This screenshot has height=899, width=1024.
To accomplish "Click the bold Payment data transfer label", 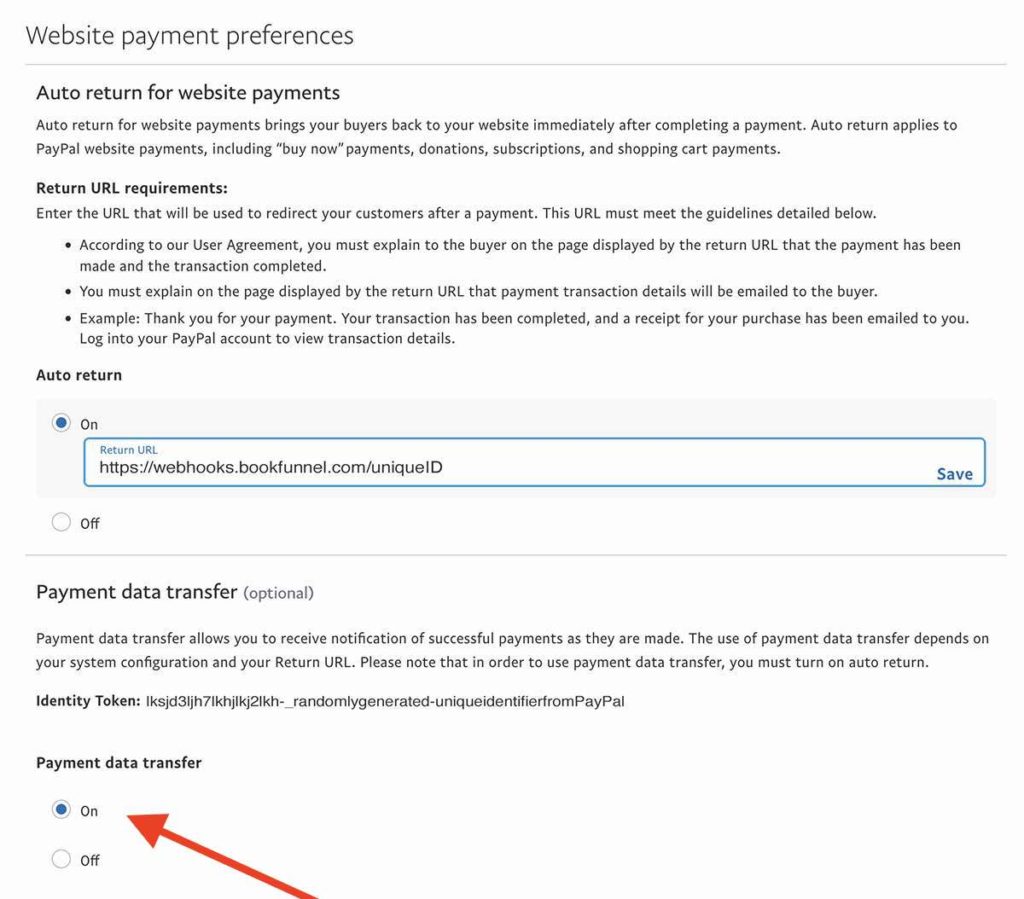I will click(x=118, y=762).
